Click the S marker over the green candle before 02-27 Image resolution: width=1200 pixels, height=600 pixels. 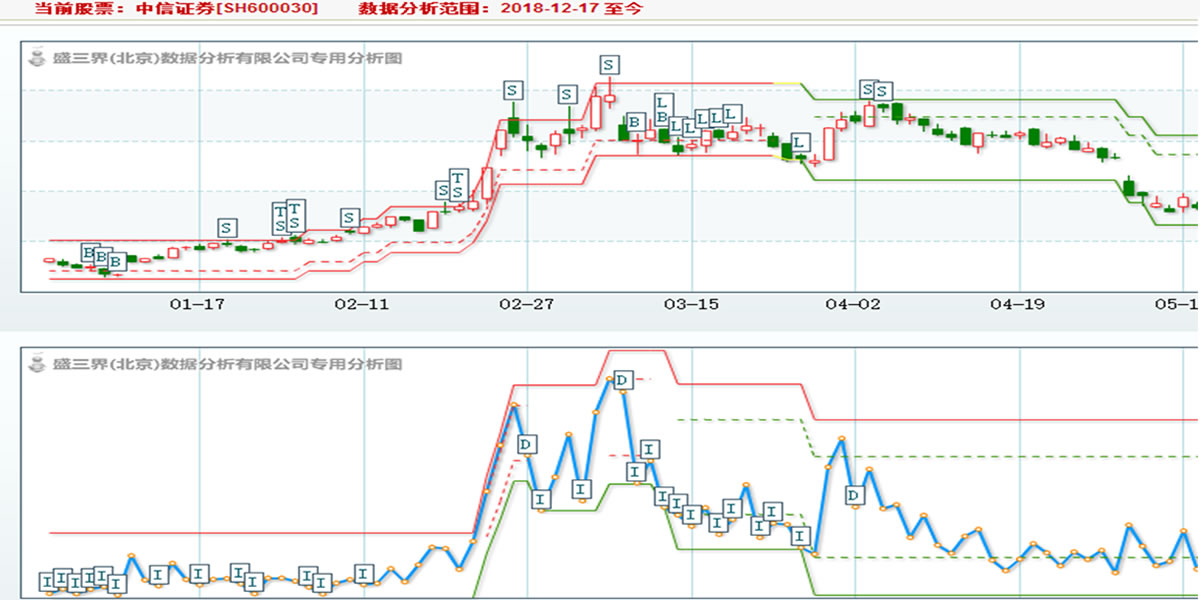pyautogui.click(x=512, y=90)
